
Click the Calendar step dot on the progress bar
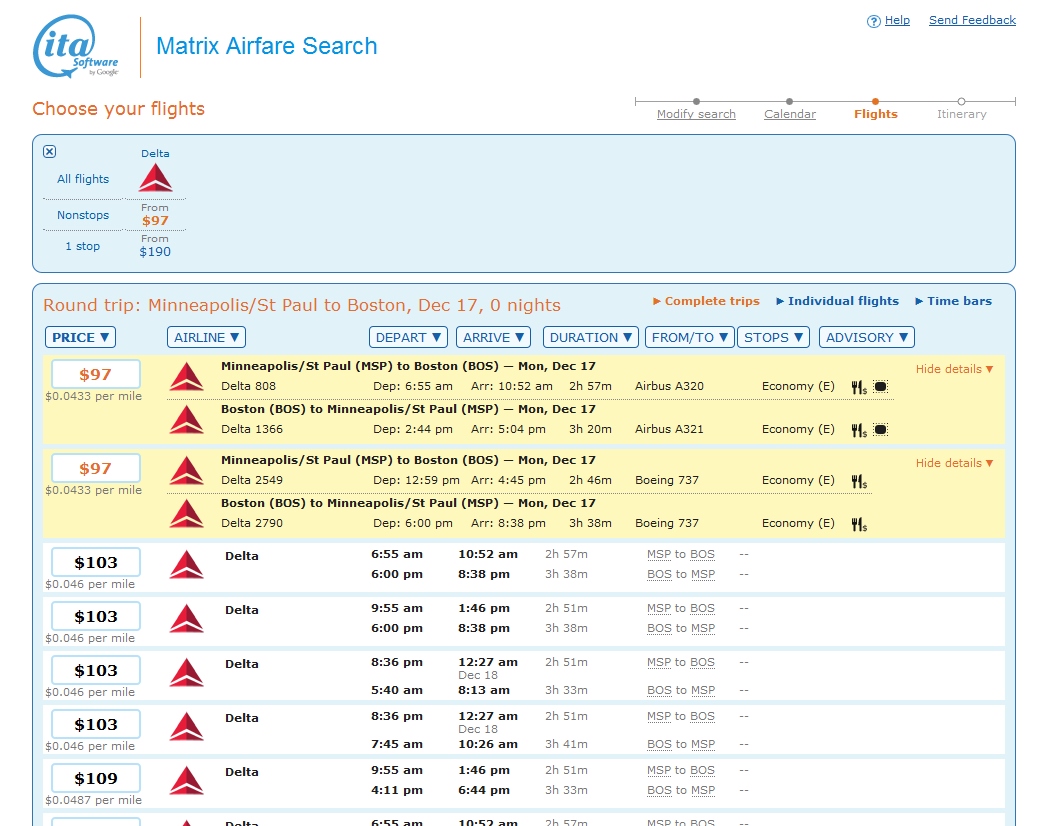pos(789,97)
